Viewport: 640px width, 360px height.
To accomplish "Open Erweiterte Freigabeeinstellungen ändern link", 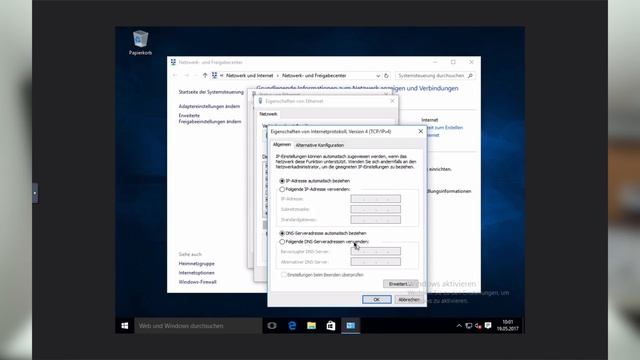I will (x=210, y=118).
